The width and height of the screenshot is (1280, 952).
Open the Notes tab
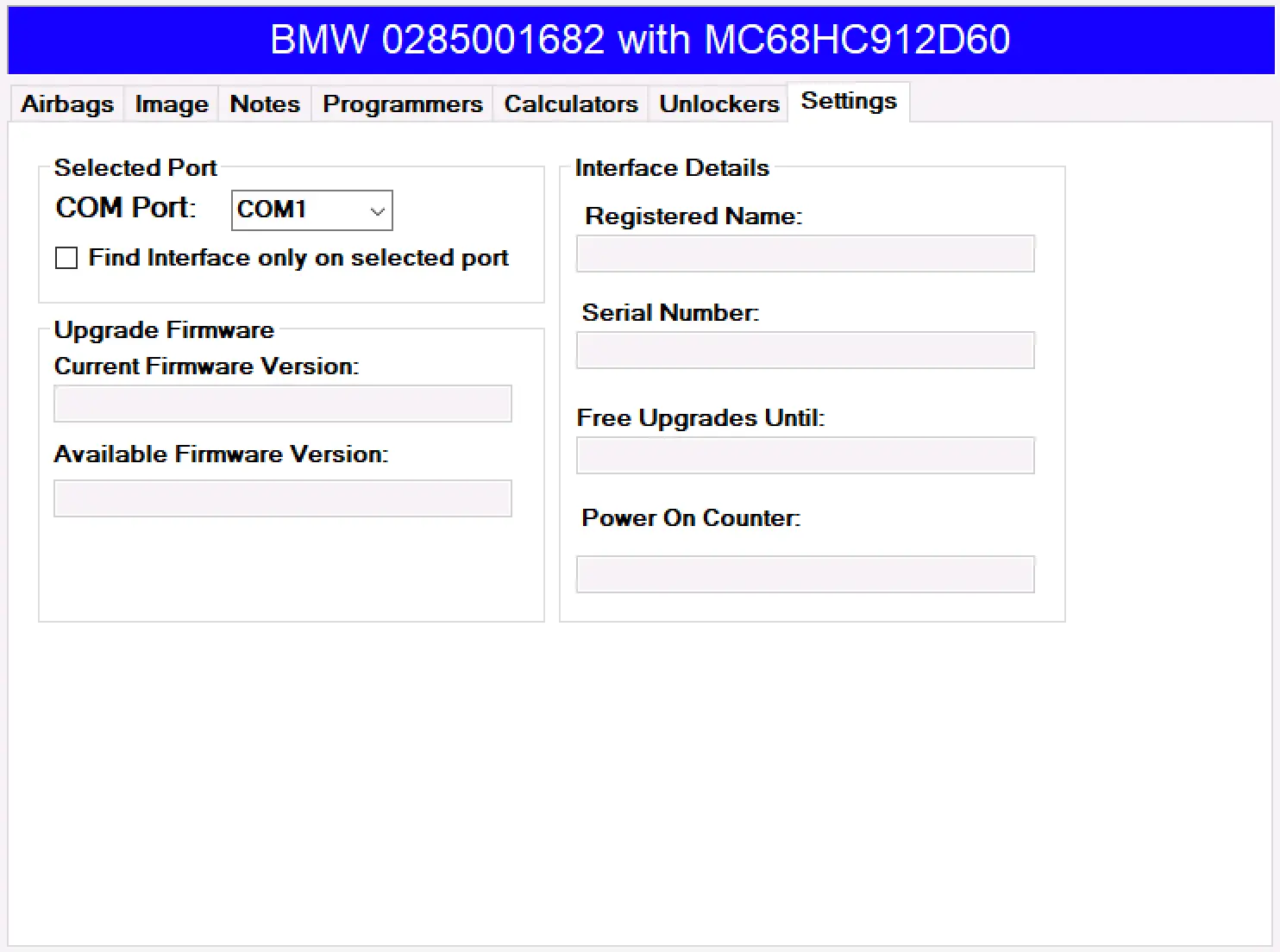[x=265, y=104]
